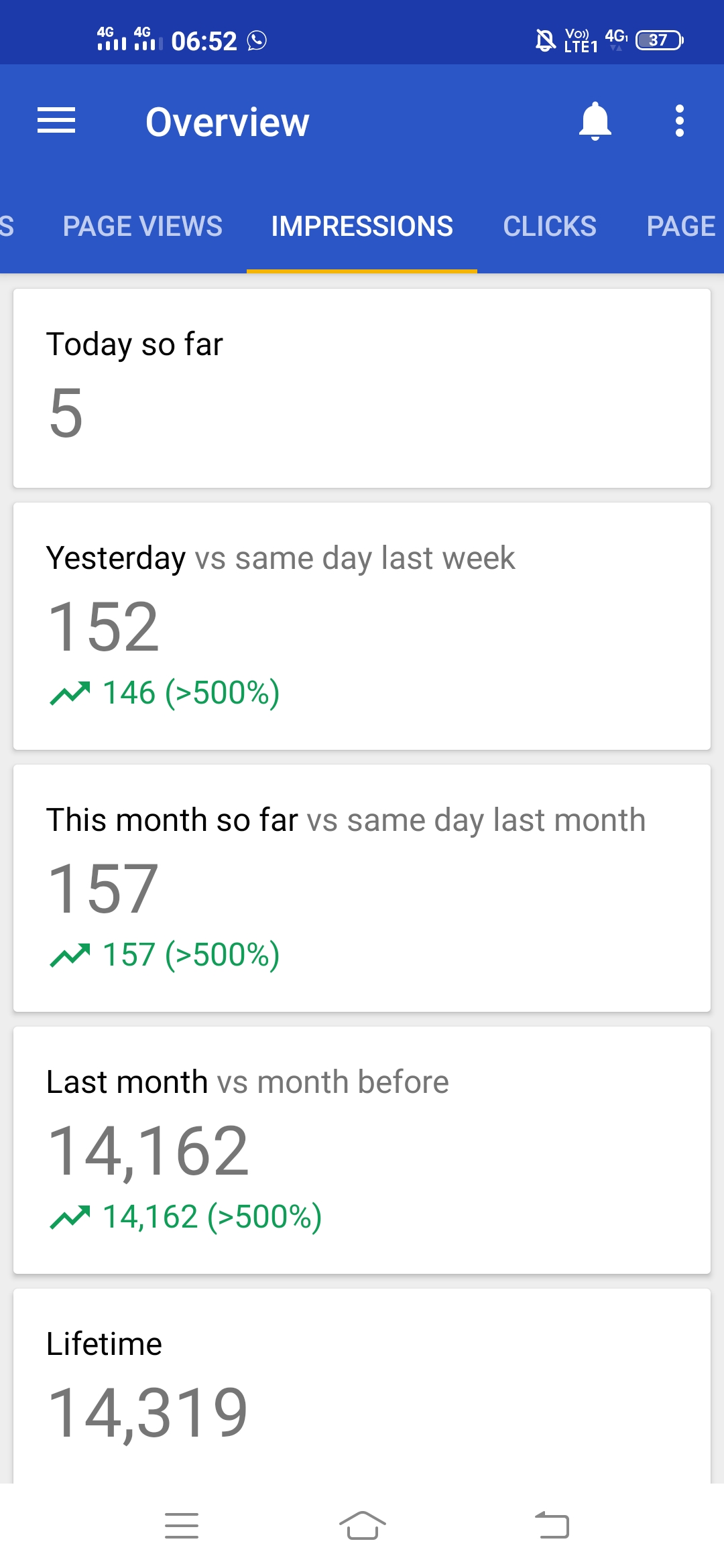Tap the muted notifications status icon
The height and width of the screenshot is (1568, 724).
(x=545, y=40)
